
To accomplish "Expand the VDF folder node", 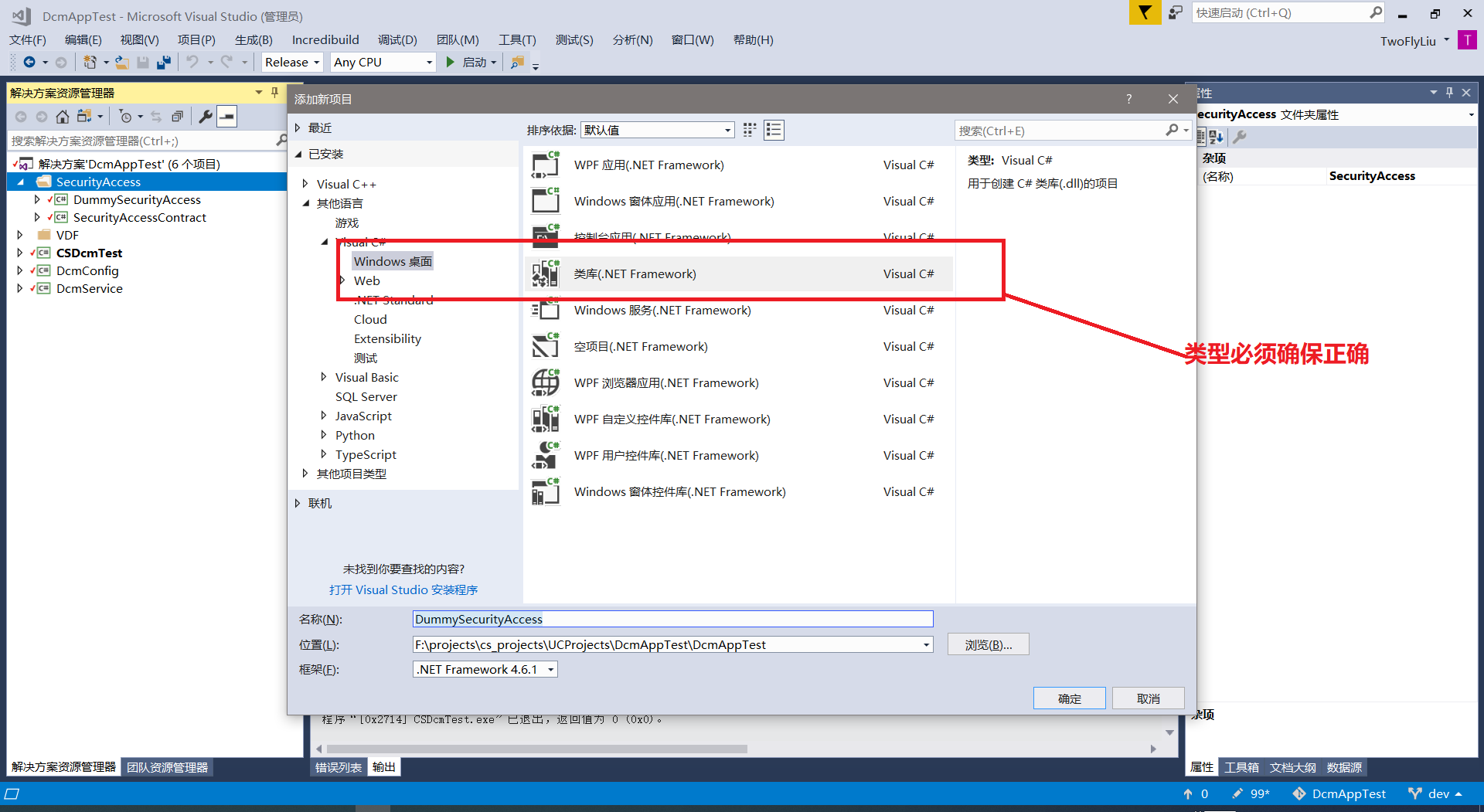I will pyautogui.click(x=20, y=235).
